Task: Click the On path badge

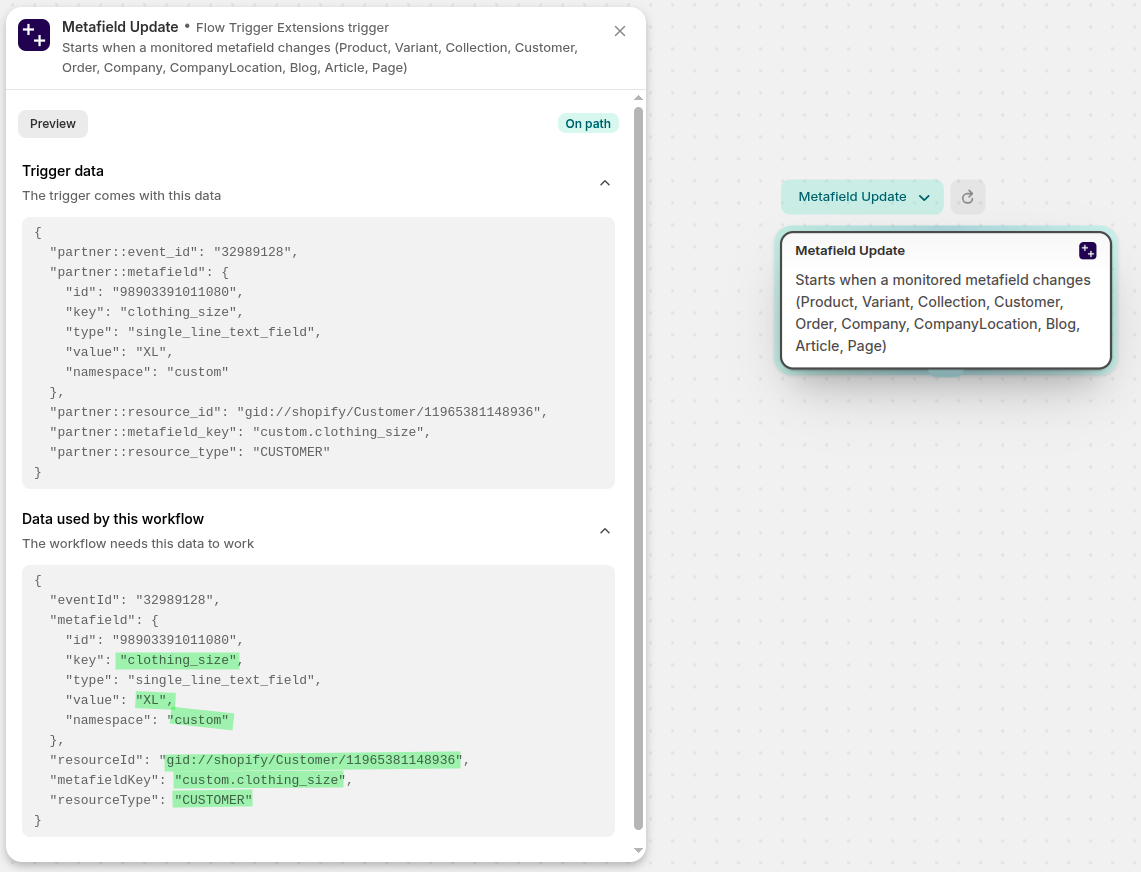Action: [x=588, y=124]
